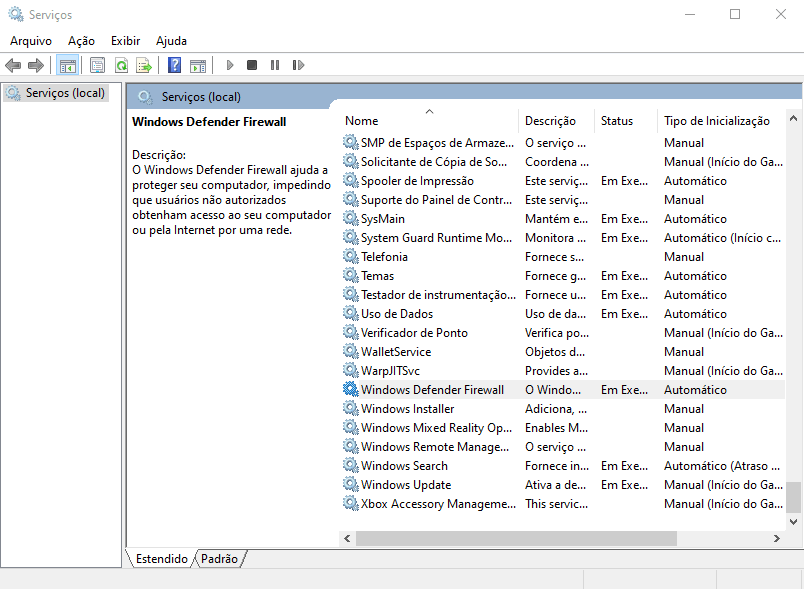Click the gear icon beside Temas

351,275
